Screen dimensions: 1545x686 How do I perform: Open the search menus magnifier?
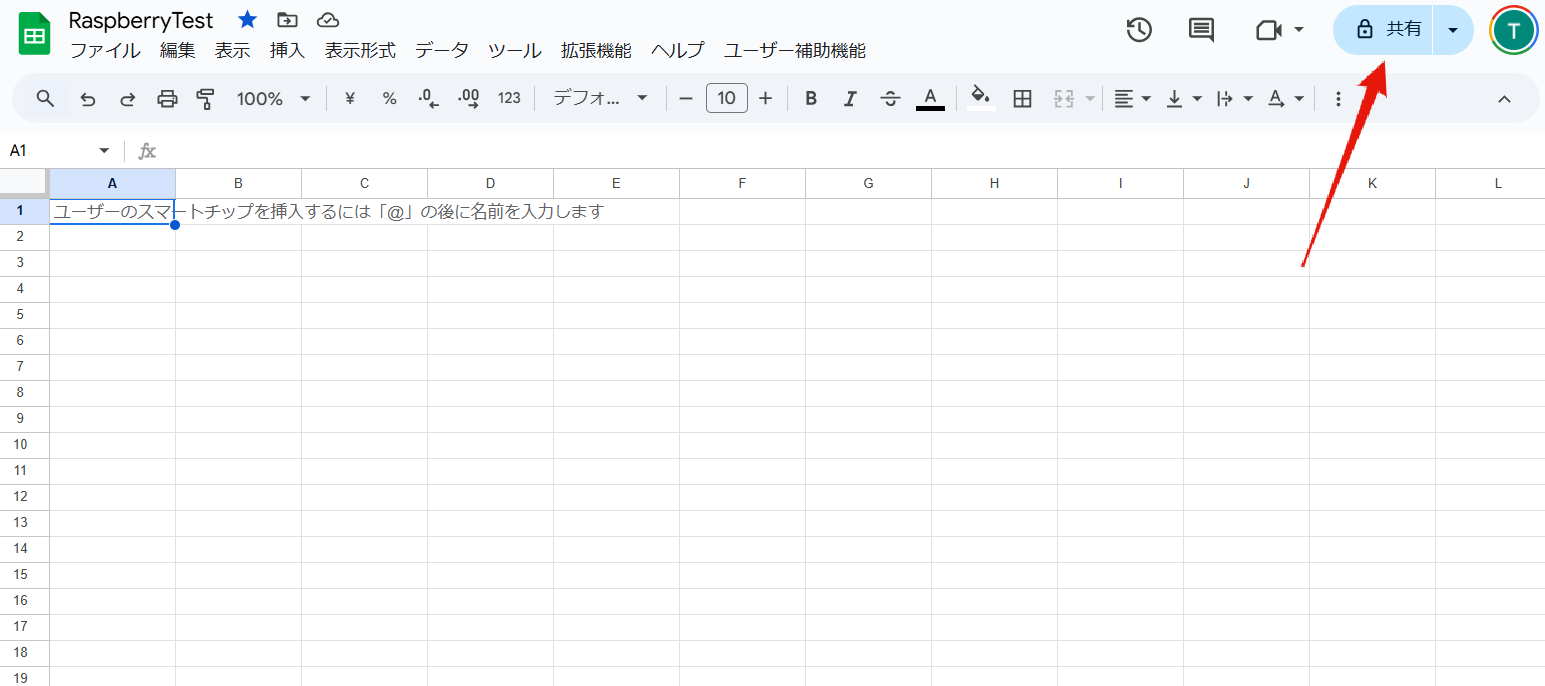(45, 98)
